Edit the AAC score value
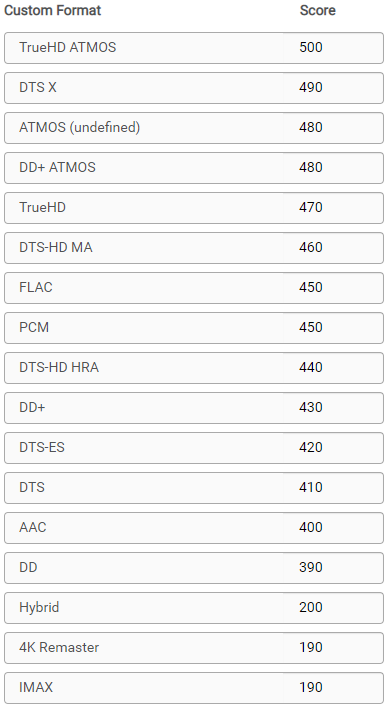 click(333, 527)
